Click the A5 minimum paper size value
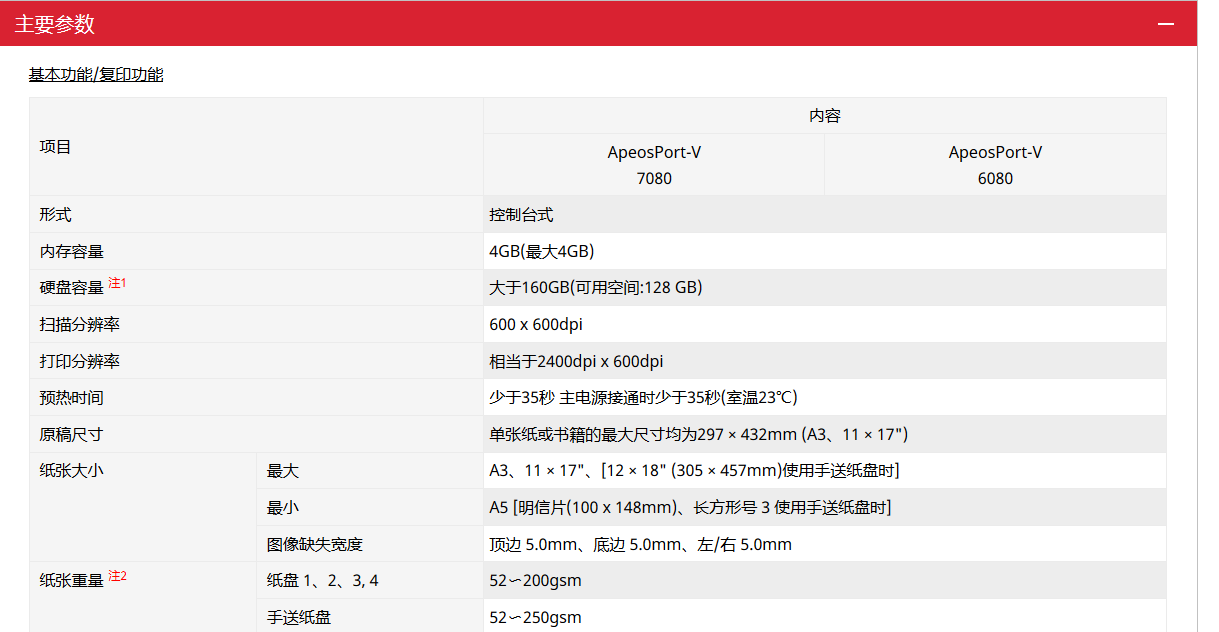 (690, 508)
